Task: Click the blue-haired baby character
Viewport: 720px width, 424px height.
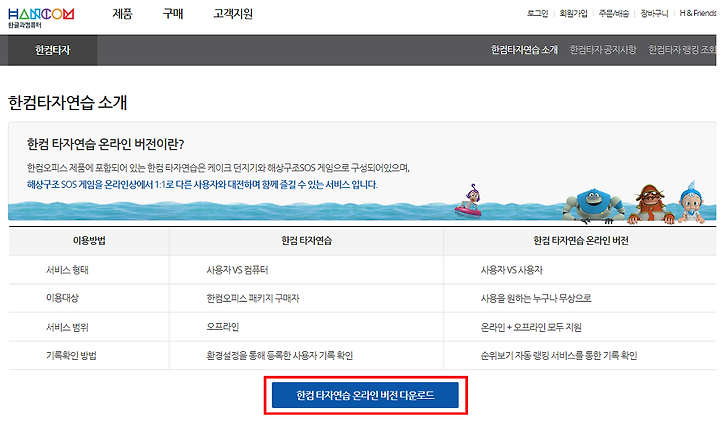Action: coord(692,202)
